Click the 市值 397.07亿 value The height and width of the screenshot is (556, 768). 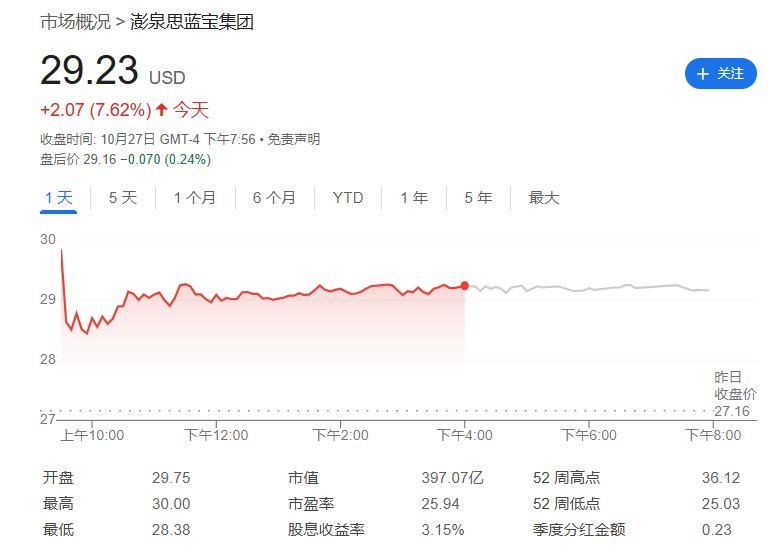(452, 478)
